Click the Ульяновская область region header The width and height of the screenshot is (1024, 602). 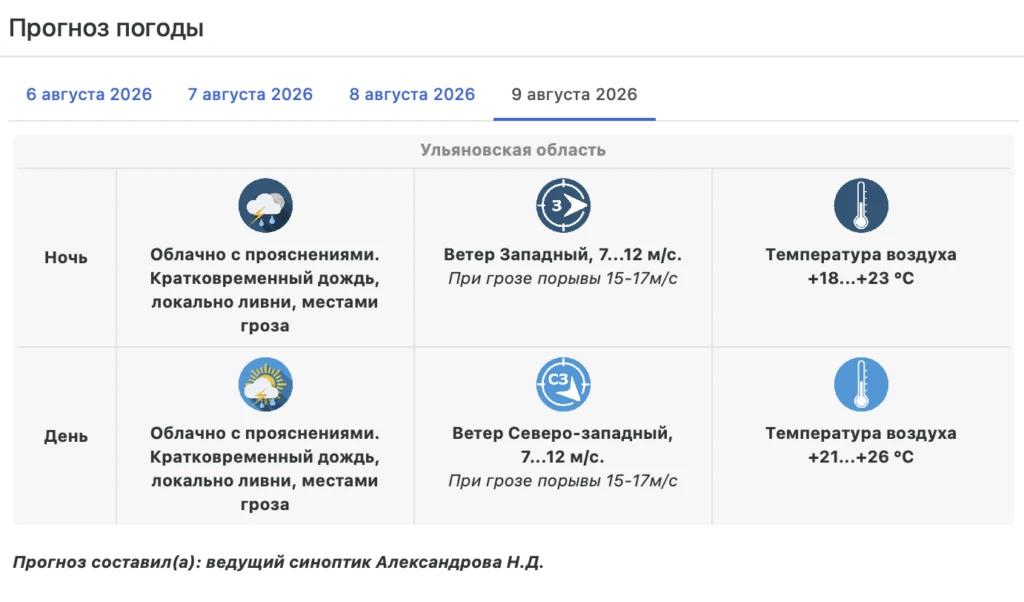(x=513, y=150)
